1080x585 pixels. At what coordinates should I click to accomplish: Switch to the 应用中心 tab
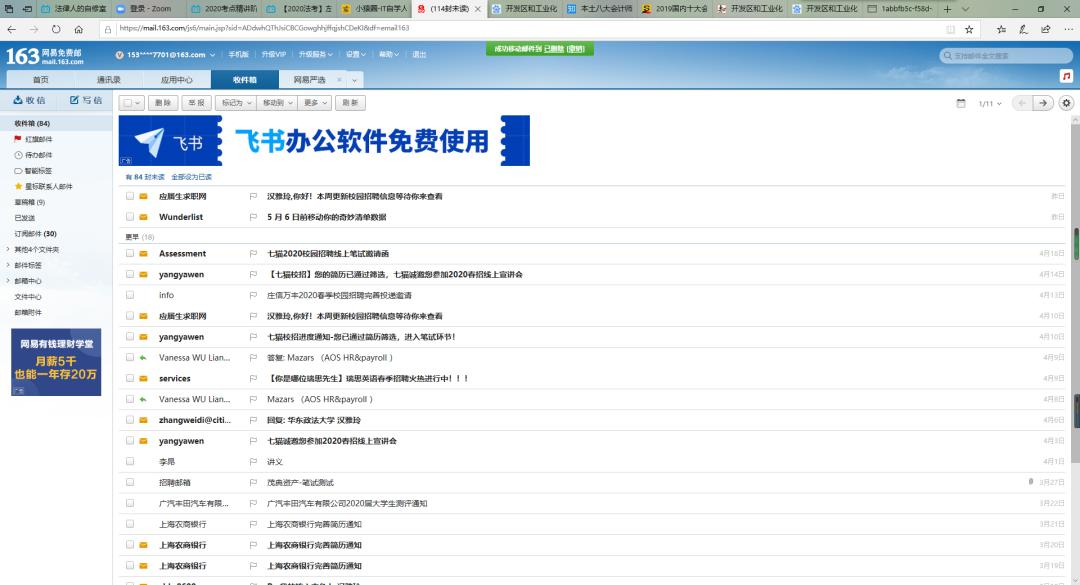[x=176, y=79]
